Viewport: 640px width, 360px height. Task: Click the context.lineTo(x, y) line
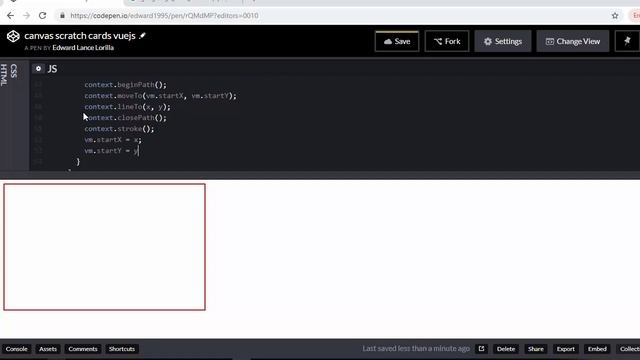(x=127, y=107)
